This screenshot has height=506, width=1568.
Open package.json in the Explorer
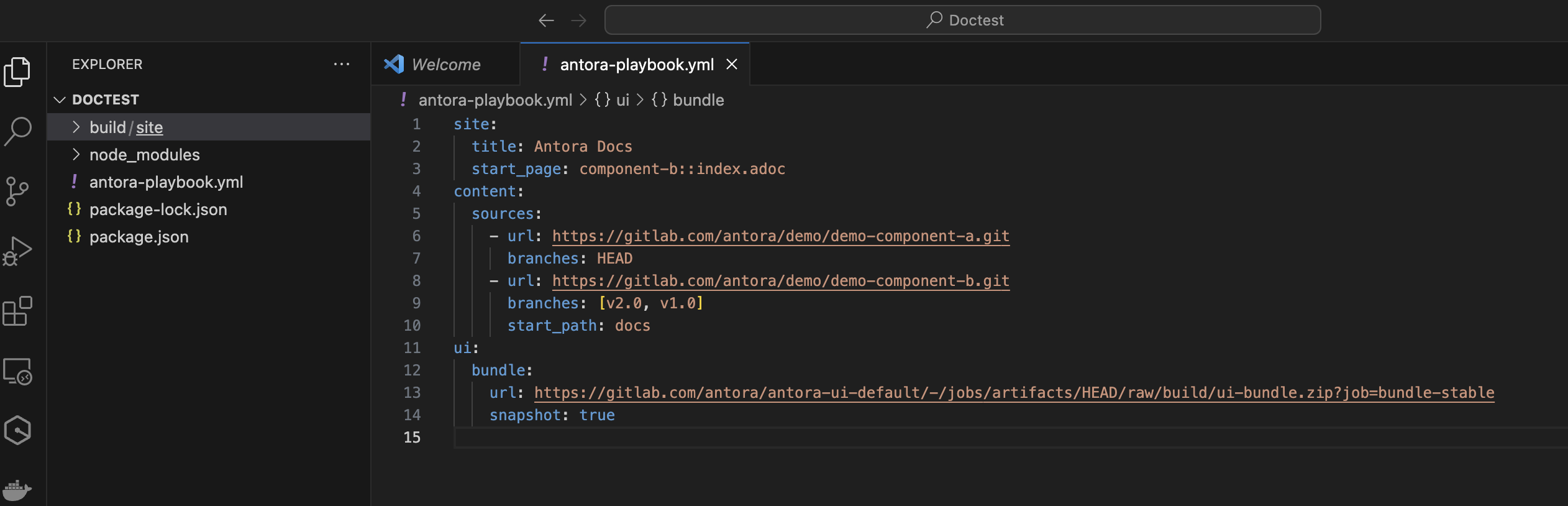[x=209, y=236]
